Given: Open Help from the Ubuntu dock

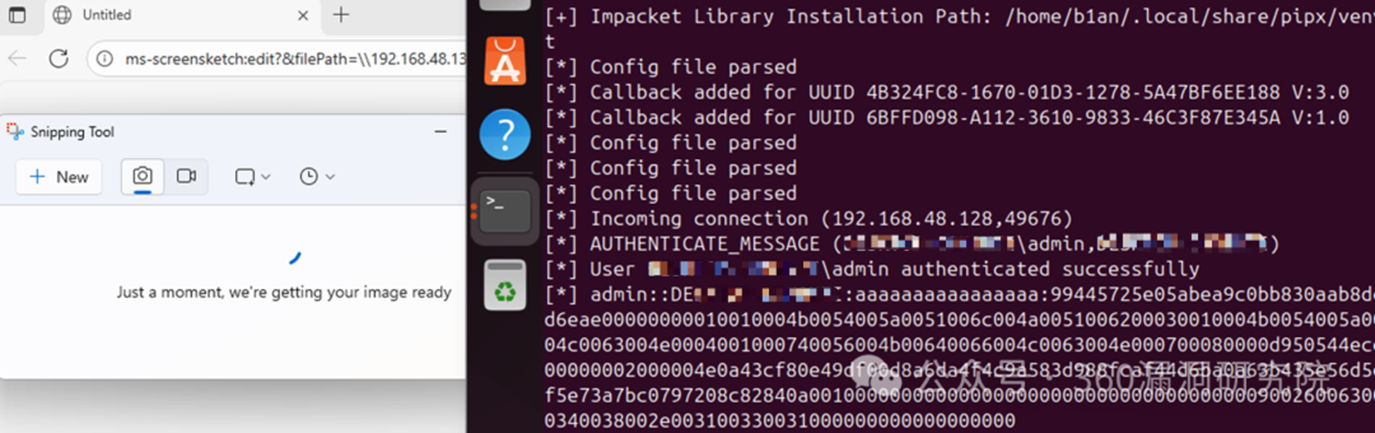Looking at the screenshot, I should [505, 134].
